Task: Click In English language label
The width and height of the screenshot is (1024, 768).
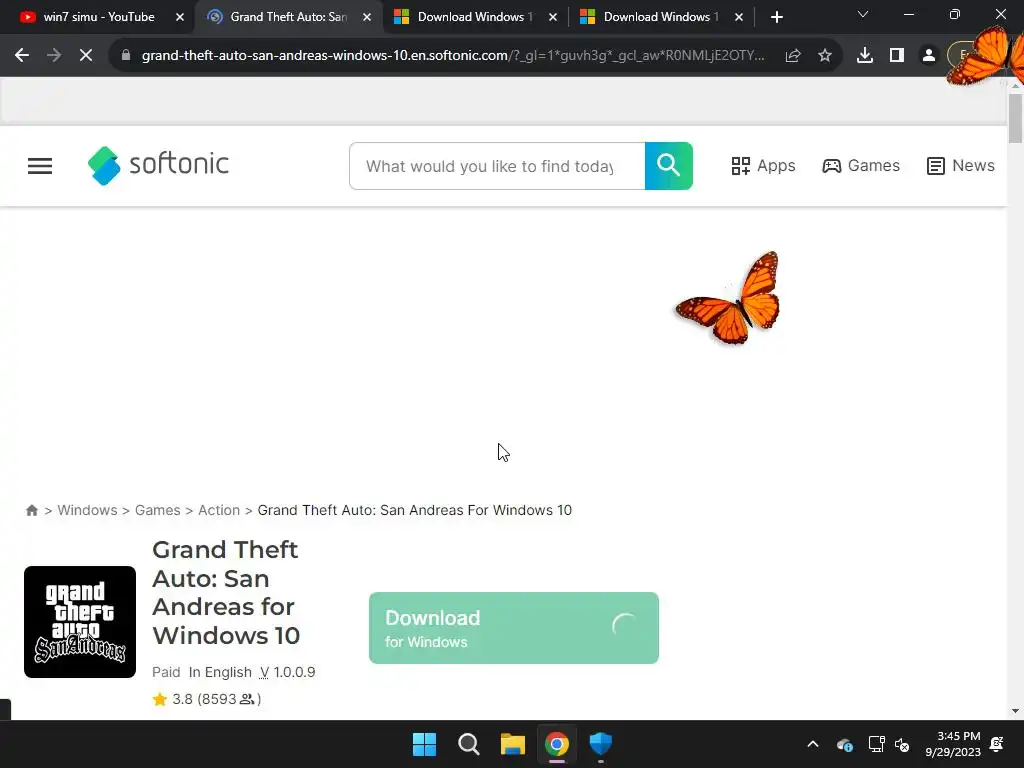Action: point(220,672)
